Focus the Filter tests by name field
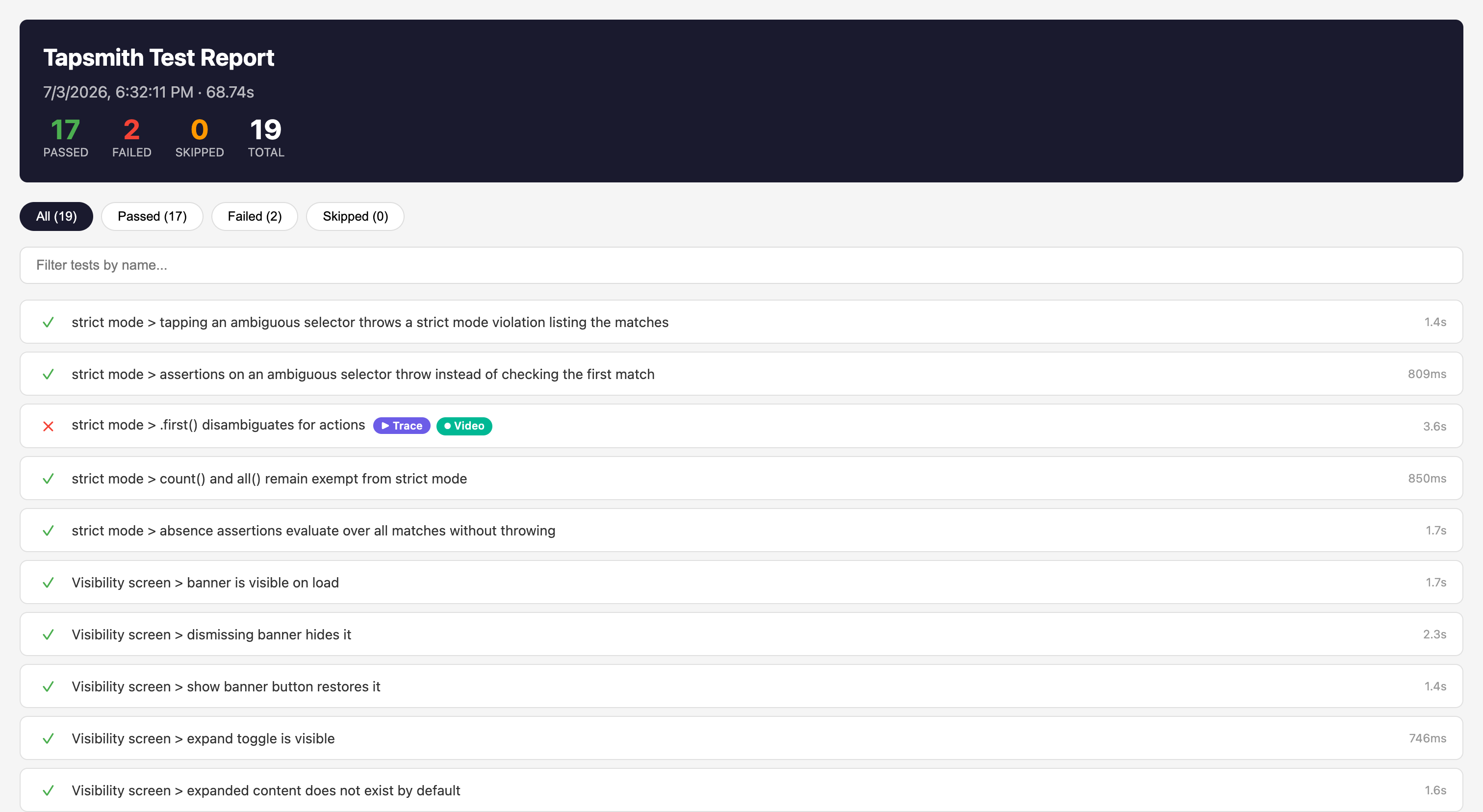This screenshot has height=812, width=1483. pos(741,265)
